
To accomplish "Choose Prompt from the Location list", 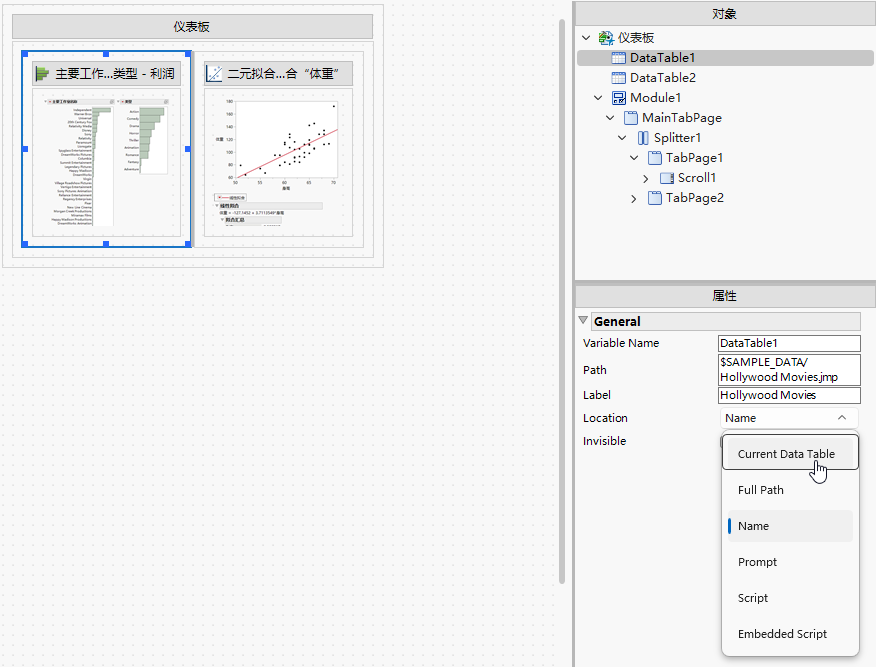I will (790, 562).
